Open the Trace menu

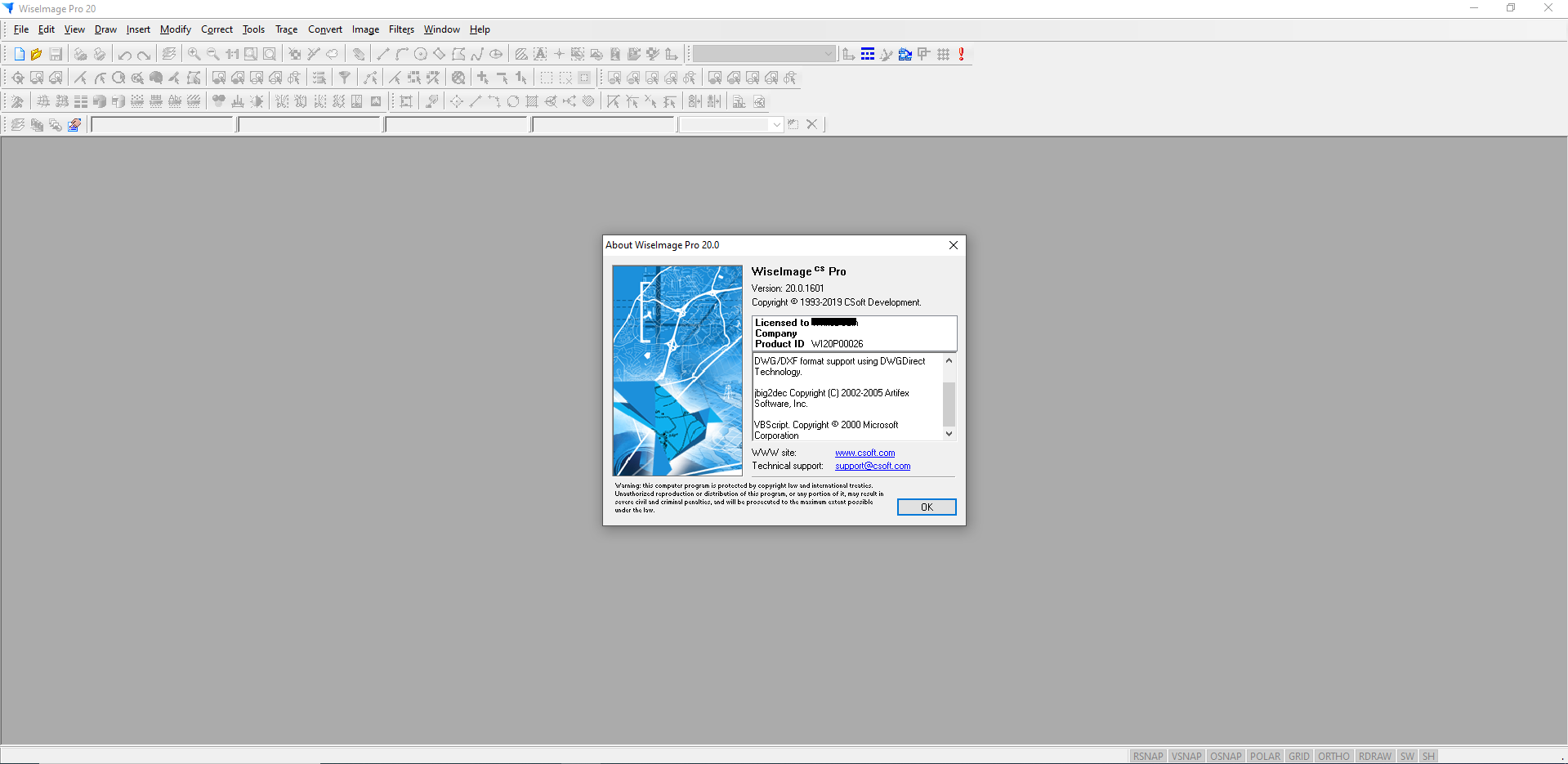tap(287, 29)
